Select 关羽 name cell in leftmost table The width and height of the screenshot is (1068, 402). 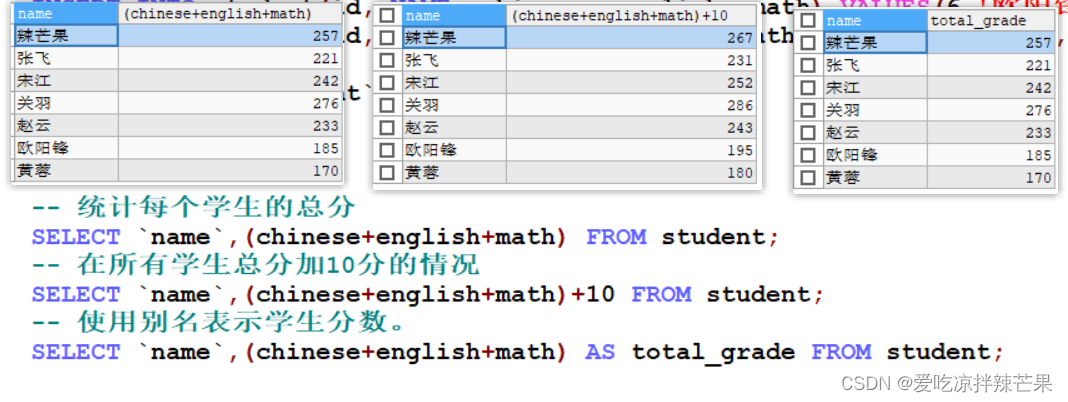pyautogui.click(x=66, y=104)
